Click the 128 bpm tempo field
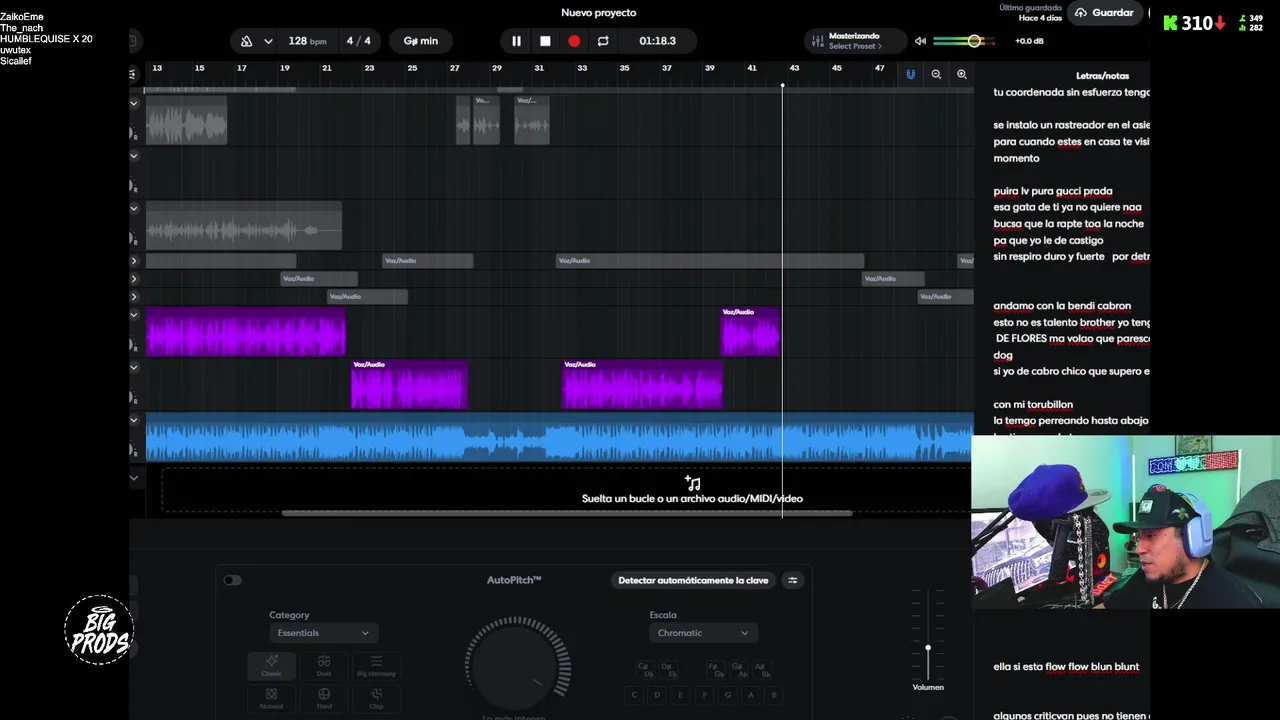Image resolution: width=1280 pixels, height=720 pixels. (x=307, y=41)
